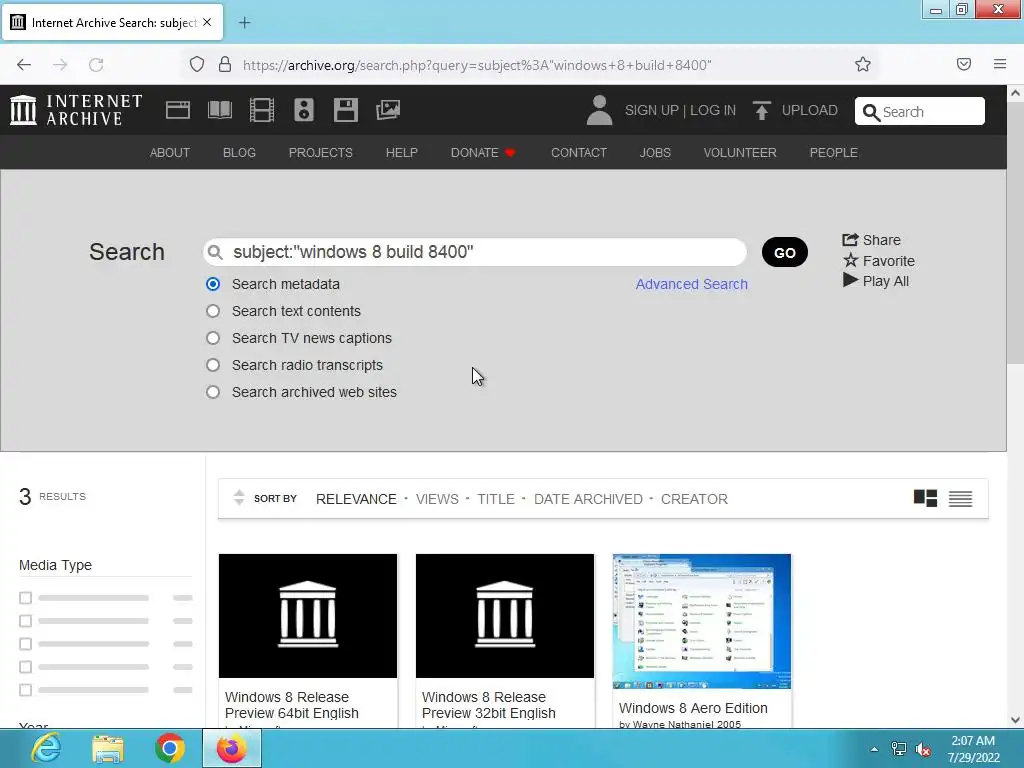Open the Web (Wayback) media icon
Screen dimensions: 1024x768
[178, 110]
